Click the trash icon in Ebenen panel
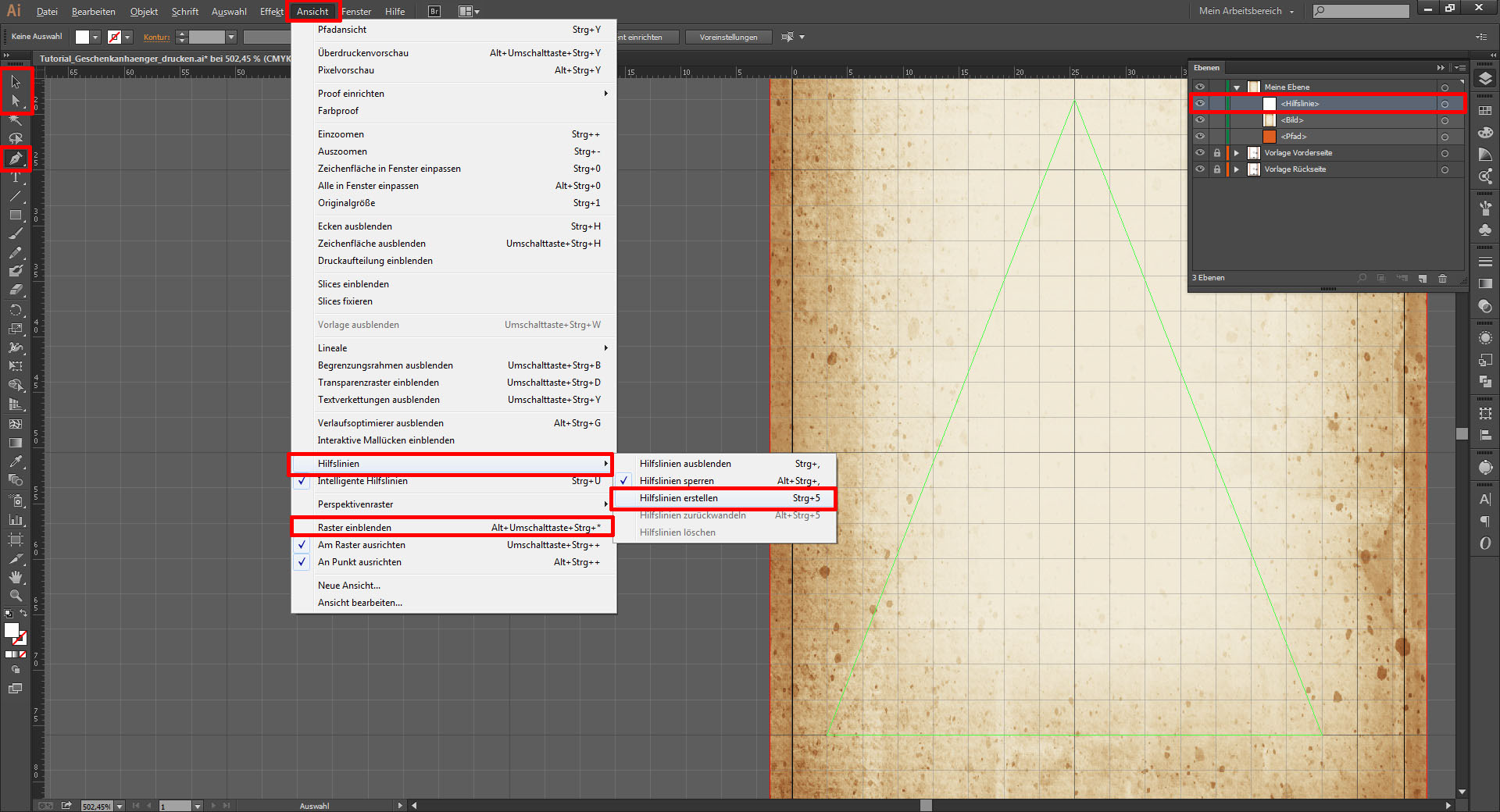 click(1442, 278)
